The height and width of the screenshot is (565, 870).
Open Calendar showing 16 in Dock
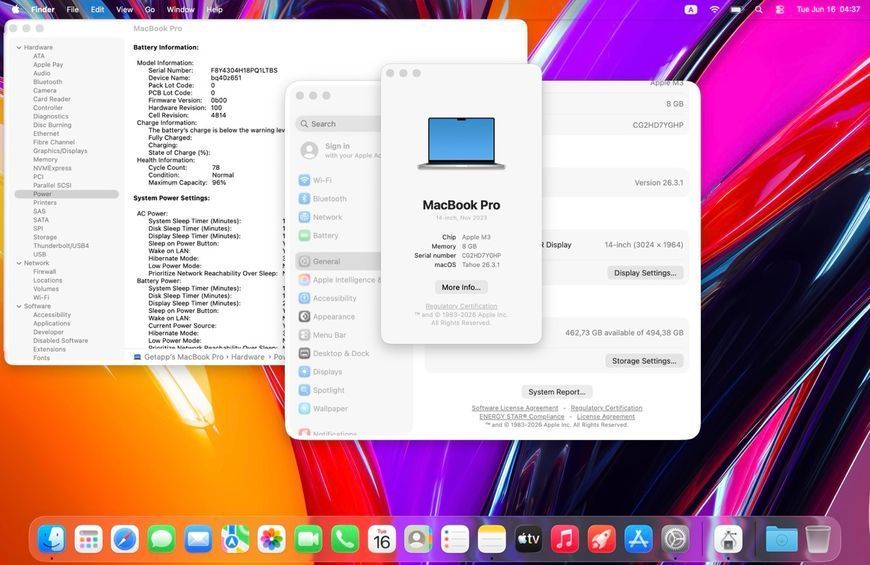pyautogui.click(x=382, y=539)
